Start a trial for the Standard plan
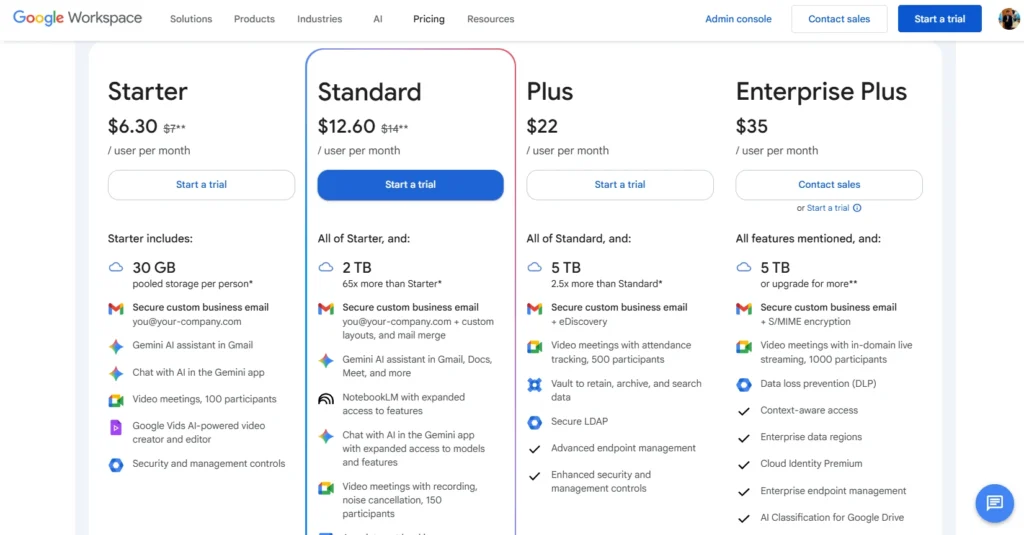 click(x=410, y=185)
